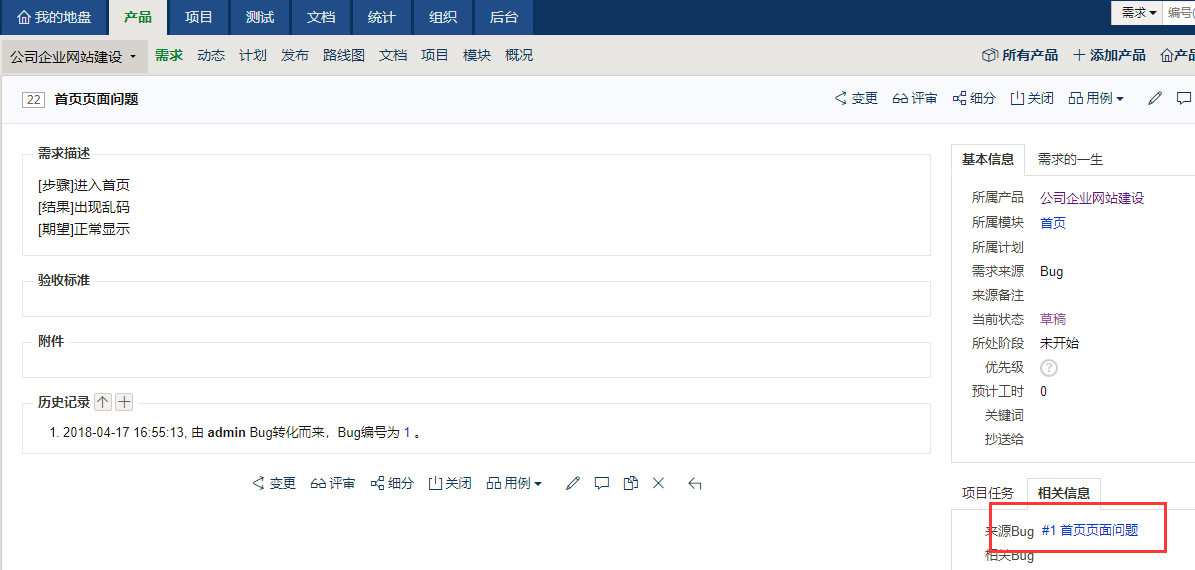This screenshot has height=570, width=1195.
Task: Switch to 相关信息 tab
Action: click(1064, 492)
